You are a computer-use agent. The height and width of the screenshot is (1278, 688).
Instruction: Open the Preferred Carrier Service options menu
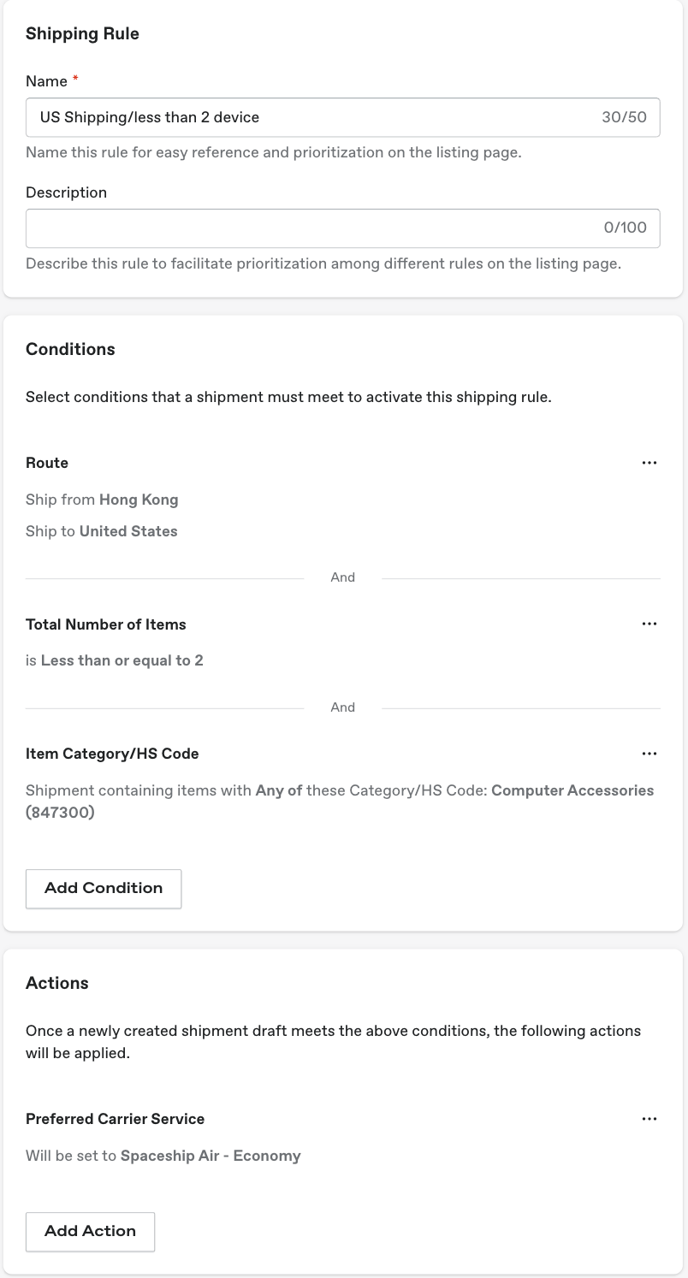(649, 1119)
